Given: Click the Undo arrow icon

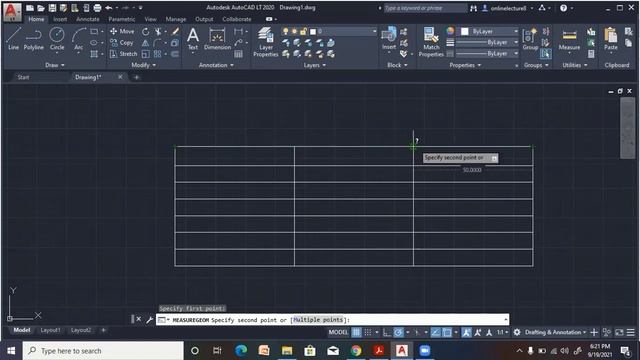Looking at the screenshot, I should click(x=109, y=8).
